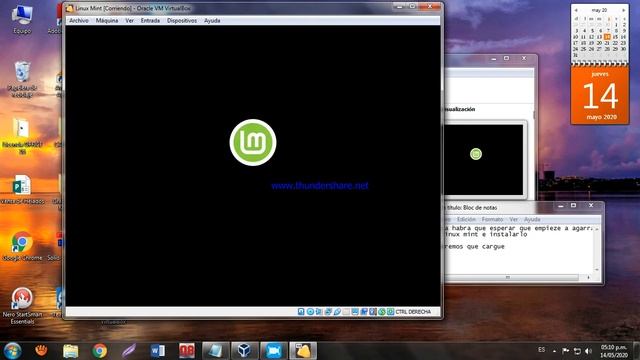Minimize the VirtualBox Manager background window
The image size is (640, 360).
494,59
